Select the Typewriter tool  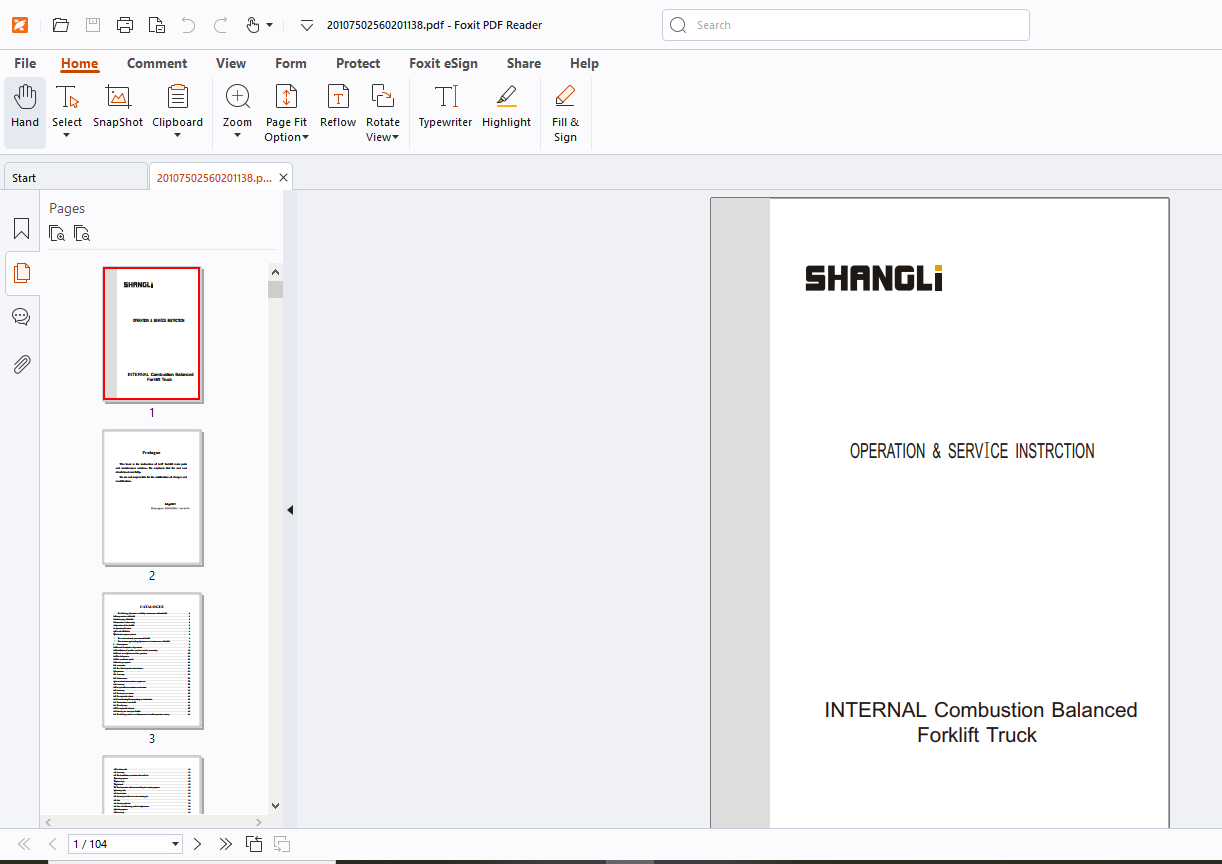(x=445, y=107)
